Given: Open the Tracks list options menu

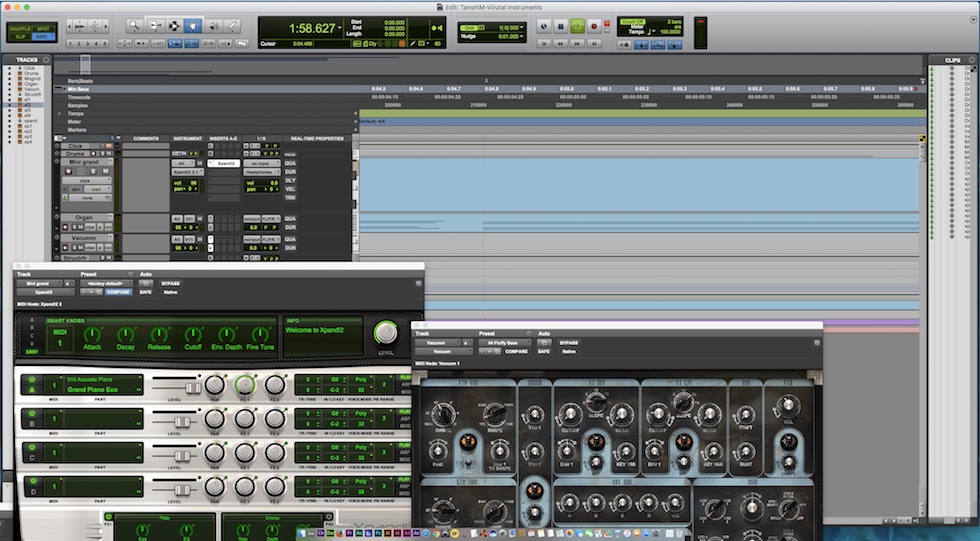Looking at the screenshot, I should coord(46,60).
